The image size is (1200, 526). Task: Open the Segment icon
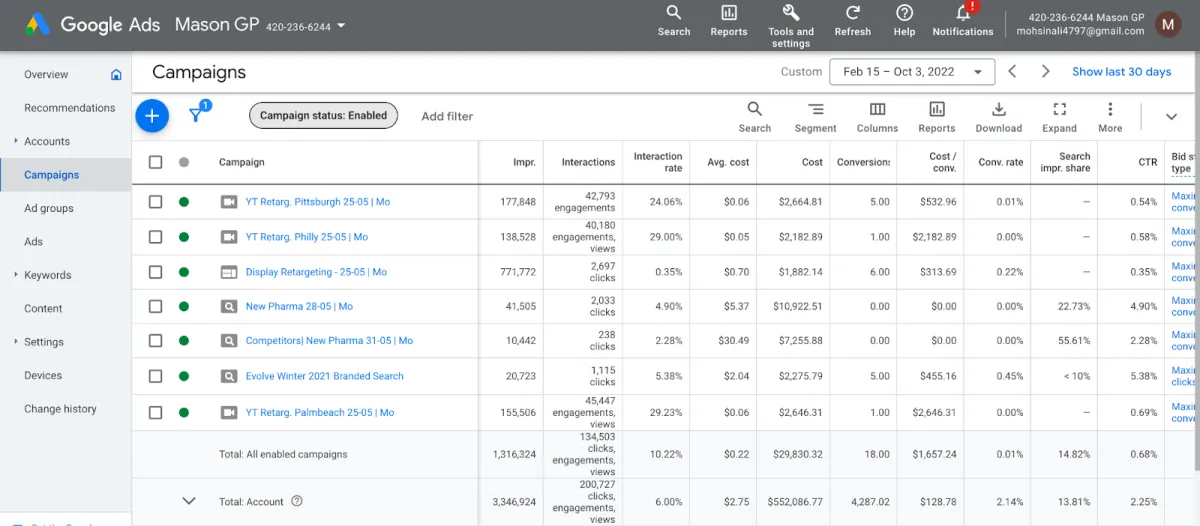[x=815, y=116]
